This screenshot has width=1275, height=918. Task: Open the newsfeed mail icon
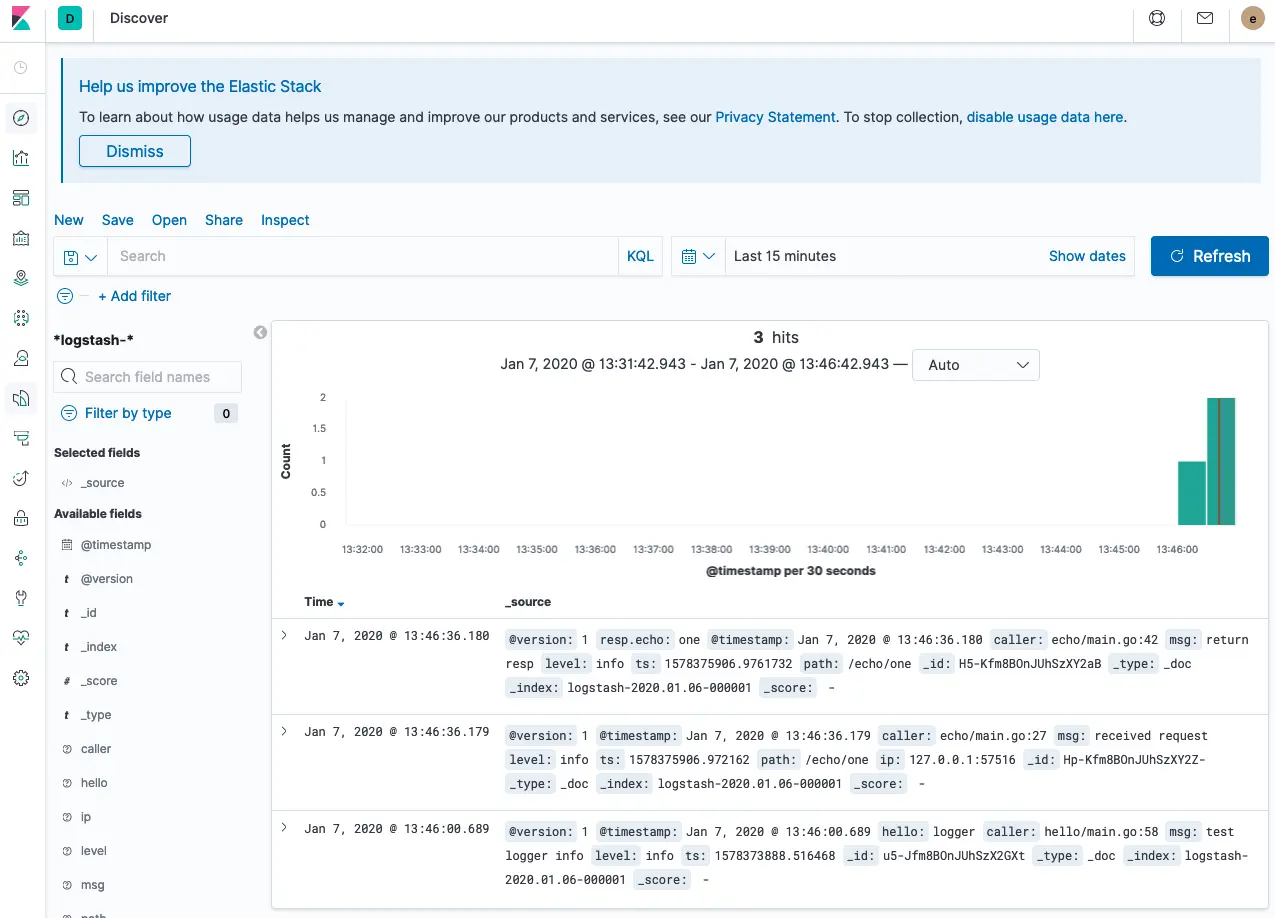coord(1205,18)
